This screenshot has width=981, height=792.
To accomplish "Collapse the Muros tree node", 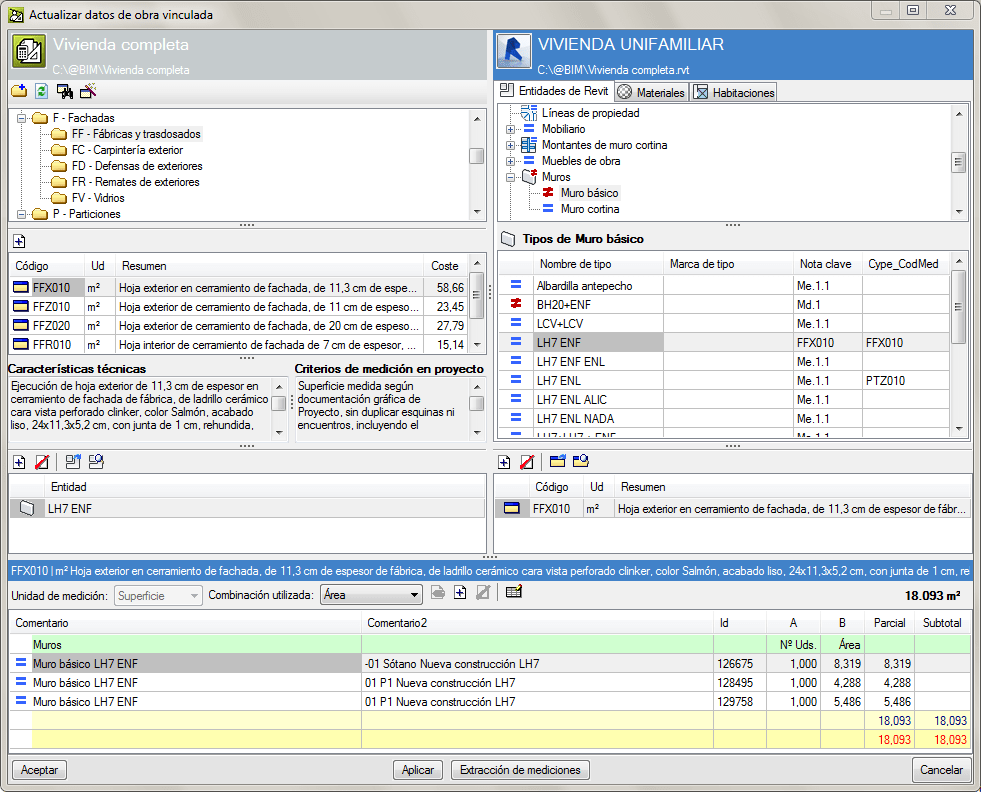I will pyautogui.click(x=510, y=177).
